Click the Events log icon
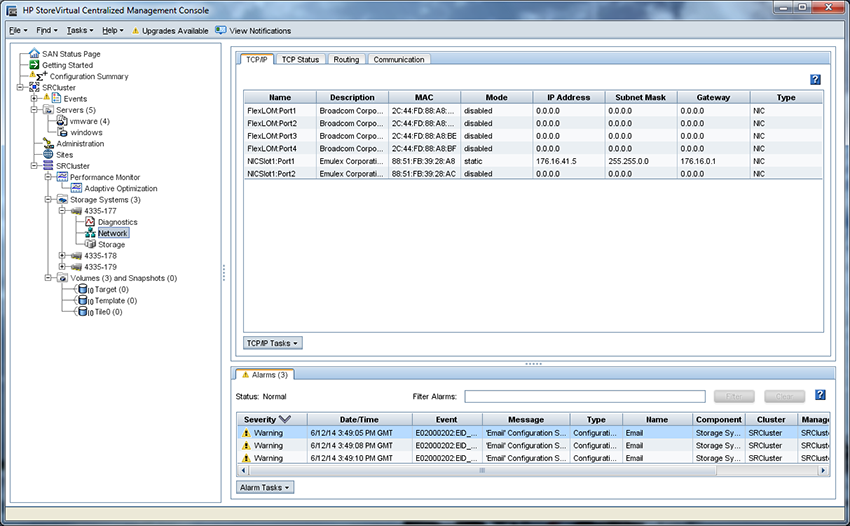The image size is (850, 526). [56, 98]
